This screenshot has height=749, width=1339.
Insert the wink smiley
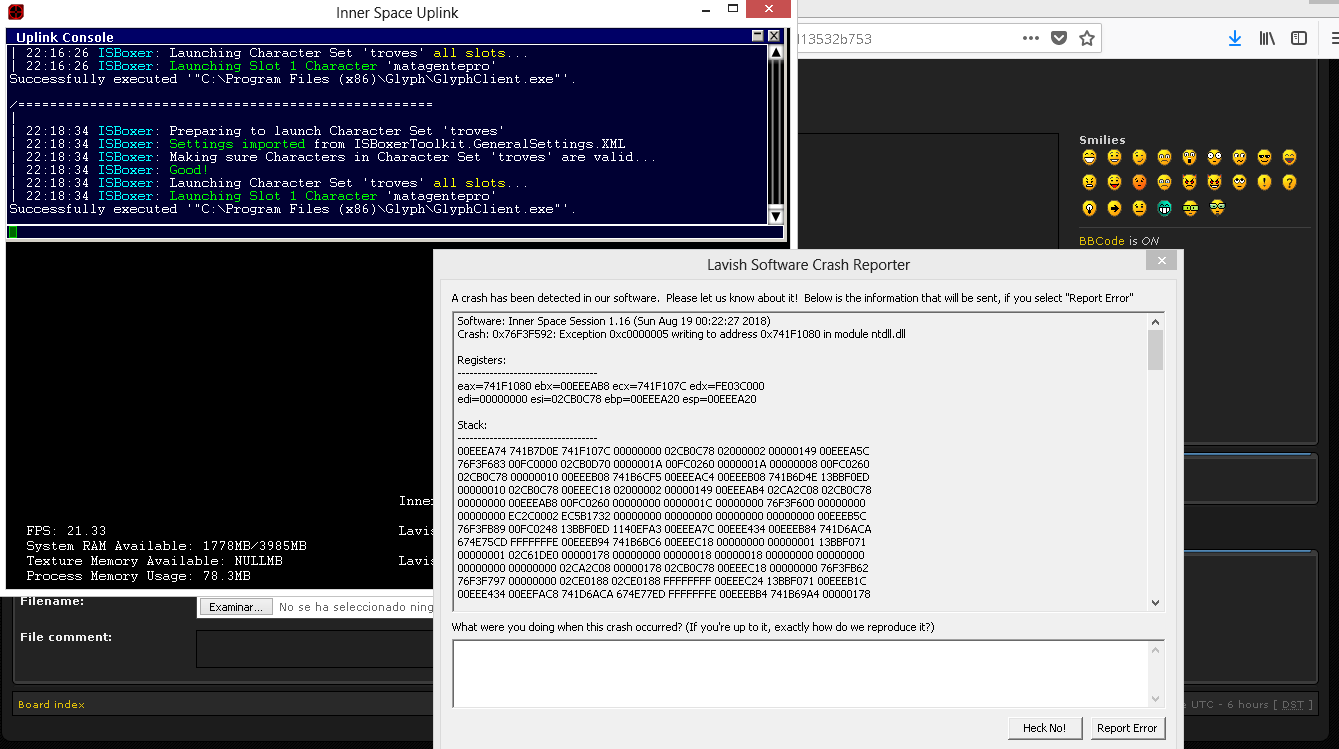(x=1139, y=157)
